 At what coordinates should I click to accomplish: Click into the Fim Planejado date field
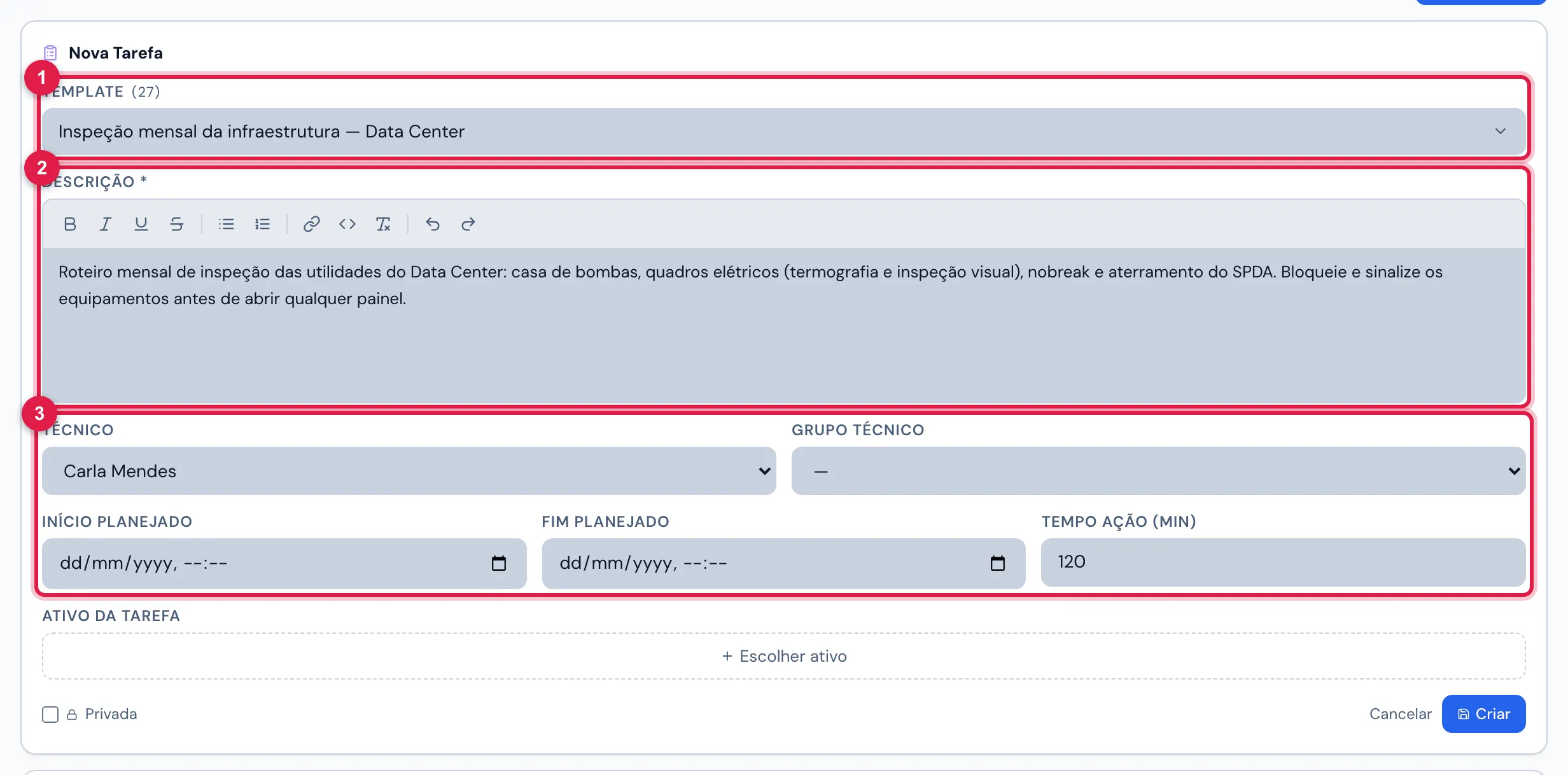pyautogui.click(x=784, y=563)
